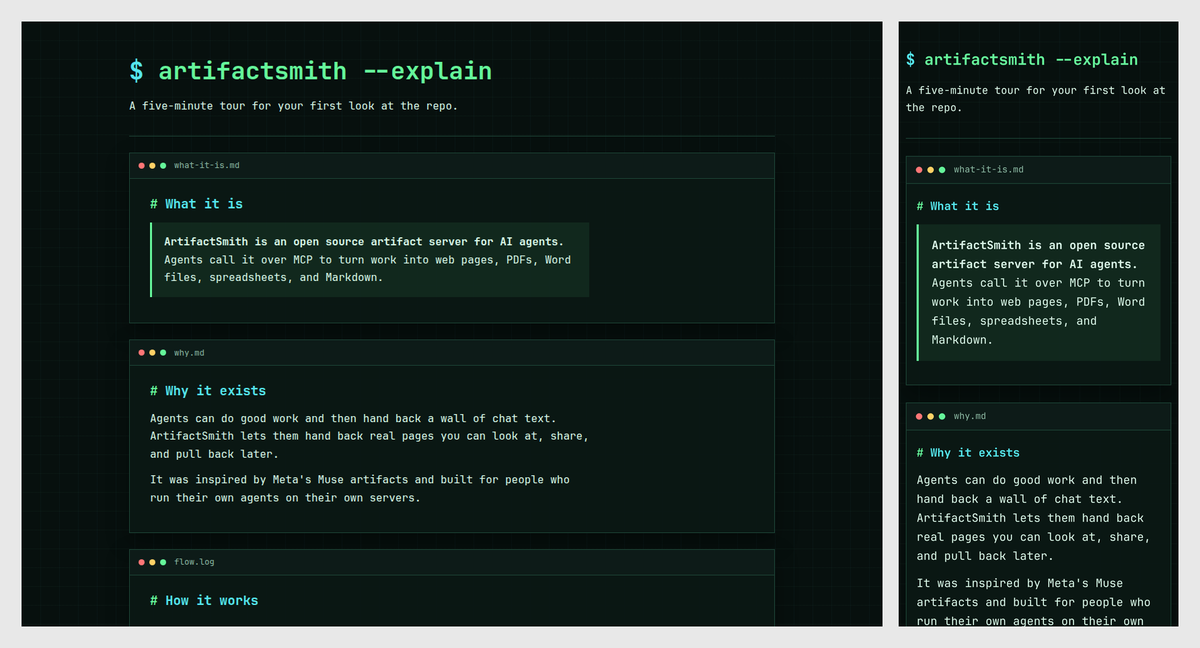Click bold 'ArtifactSmith is an open source' text, narrow mobile preview
The image size is (1200, 648).
[x=1039, y=255]
